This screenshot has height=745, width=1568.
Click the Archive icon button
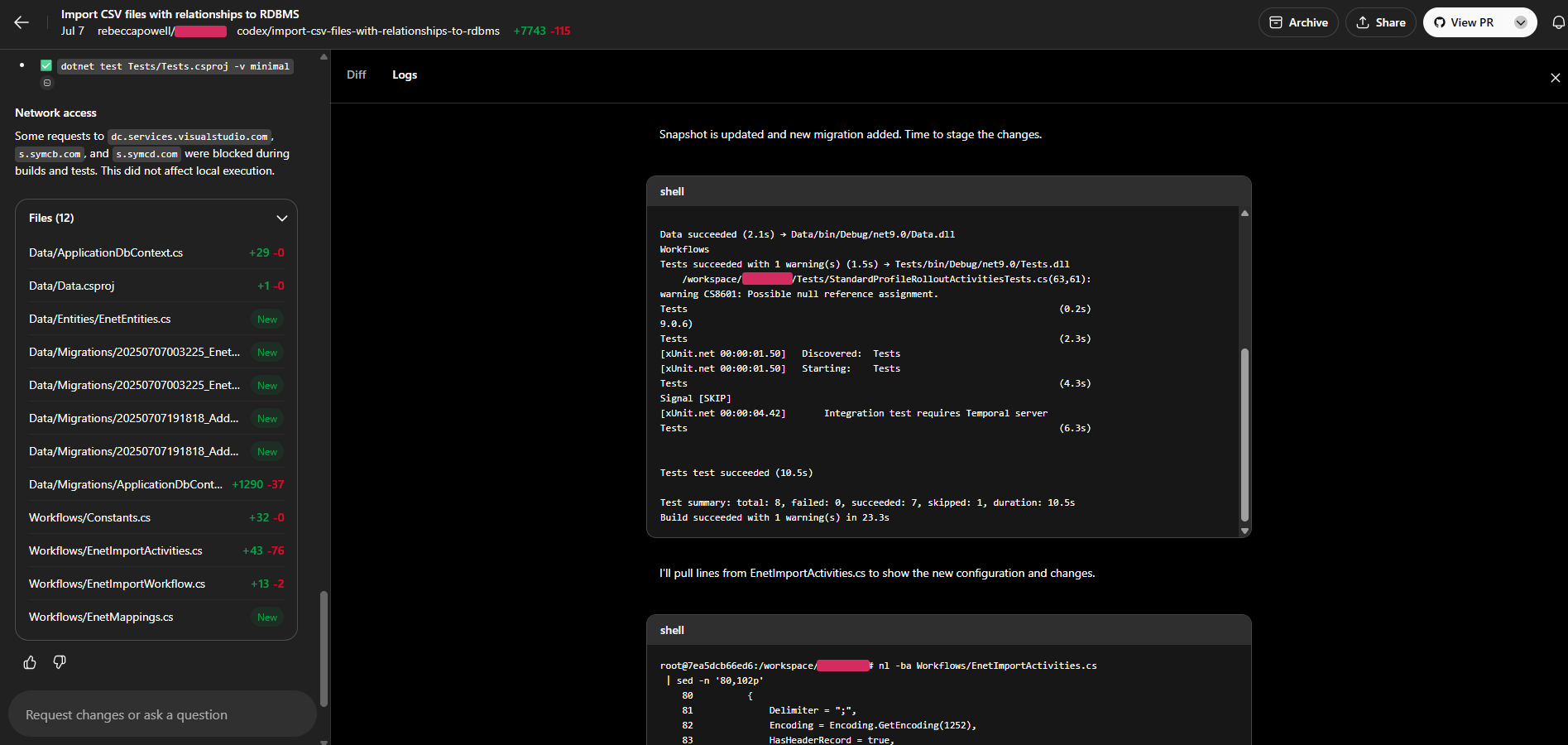coord(1277,22)
